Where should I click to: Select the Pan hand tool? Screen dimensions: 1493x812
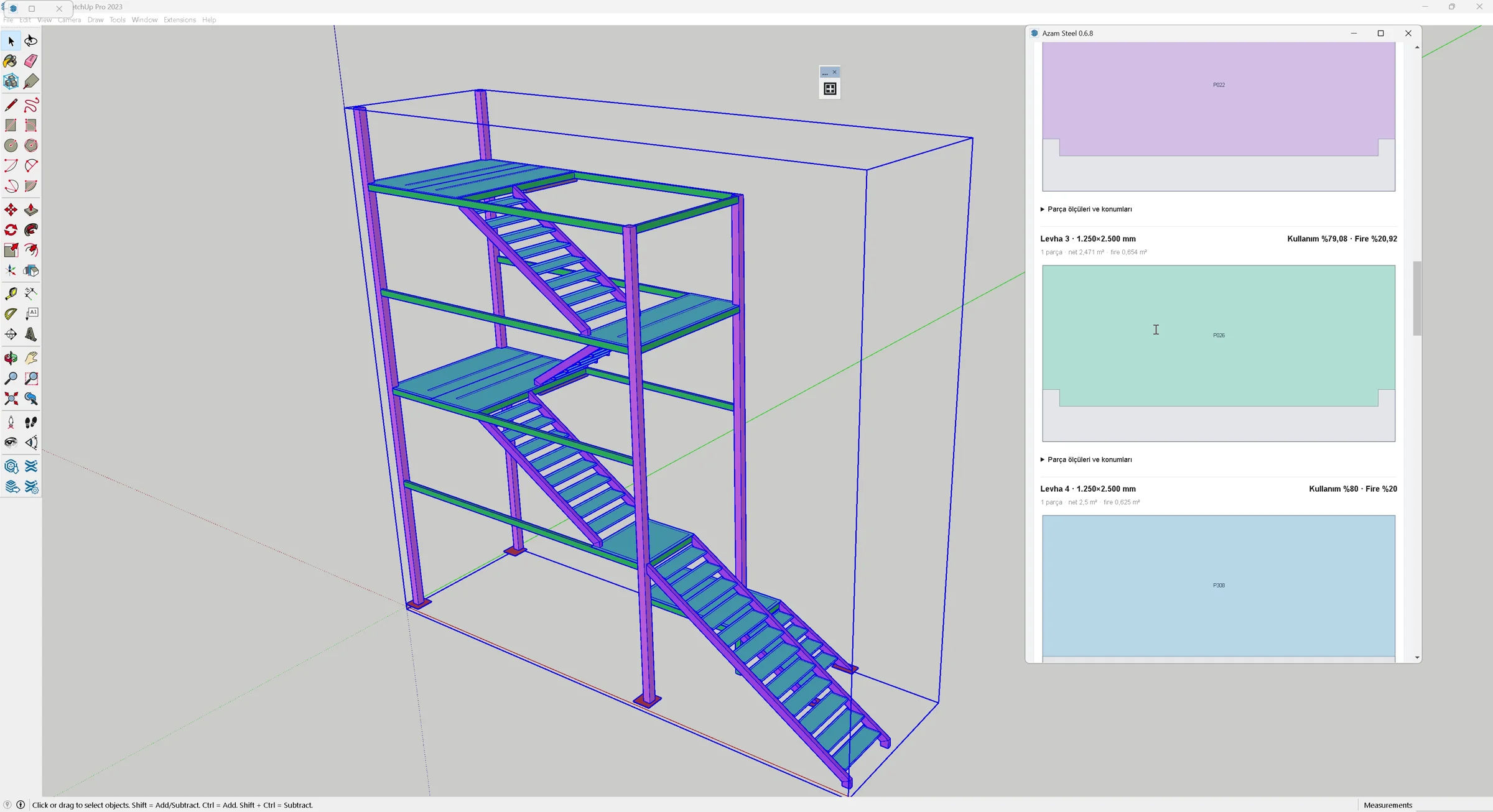(31, 358)
